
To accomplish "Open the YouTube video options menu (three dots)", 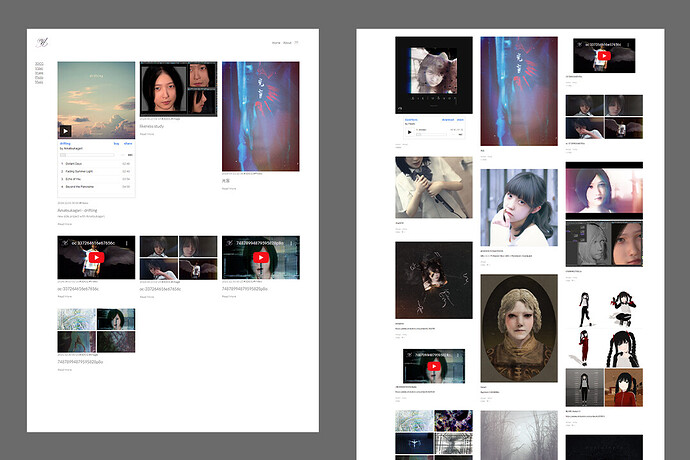I will point(127,242).
